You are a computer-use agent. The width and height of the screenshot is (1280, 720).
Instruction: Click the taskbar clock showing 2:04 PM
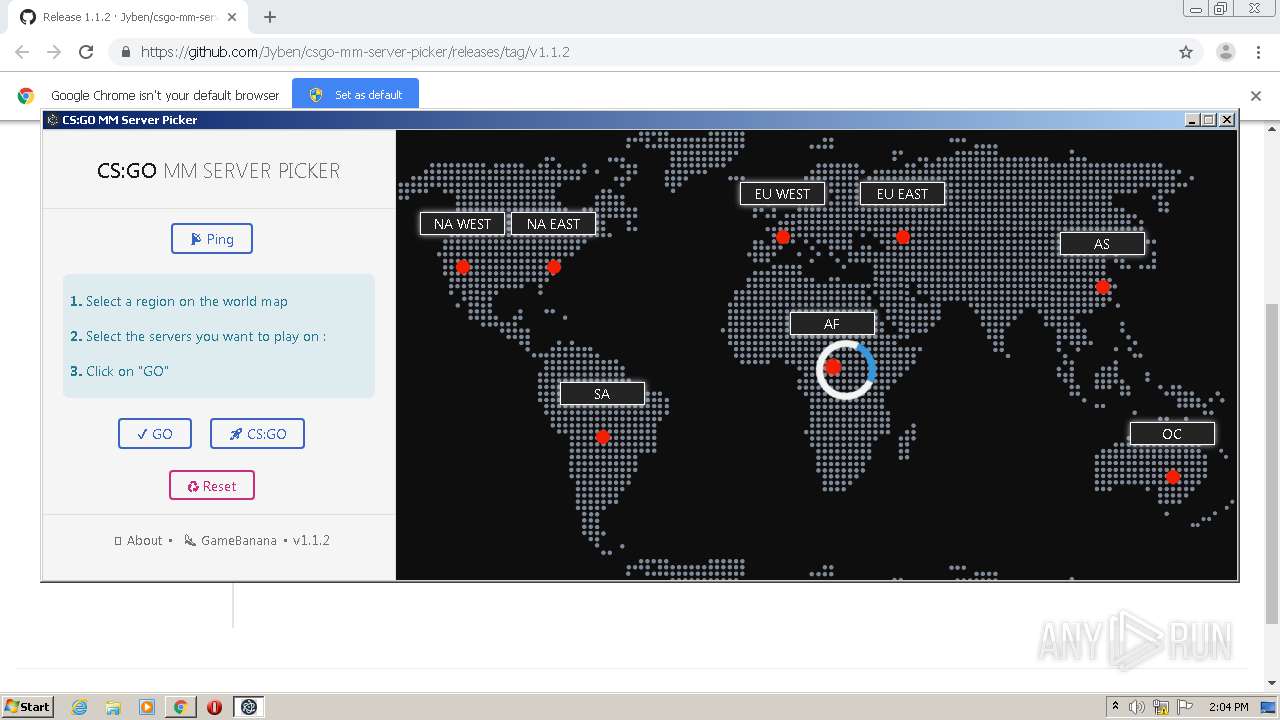pos(1228,707)
